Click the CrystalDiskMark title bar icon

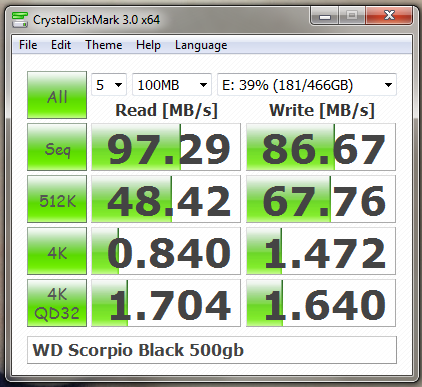coord(19,20)
